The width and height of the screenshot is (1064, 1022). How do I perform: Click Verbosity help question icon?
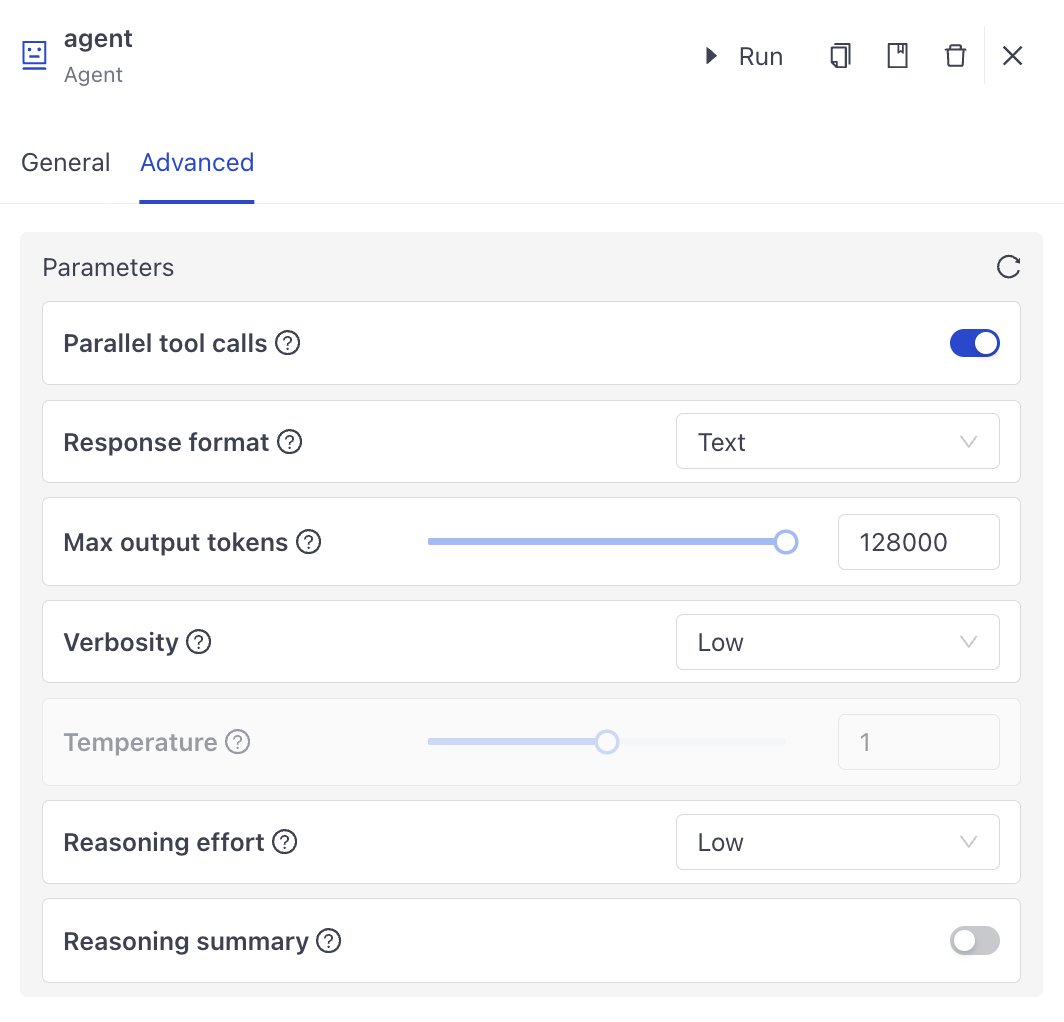(x=199, y=642)
